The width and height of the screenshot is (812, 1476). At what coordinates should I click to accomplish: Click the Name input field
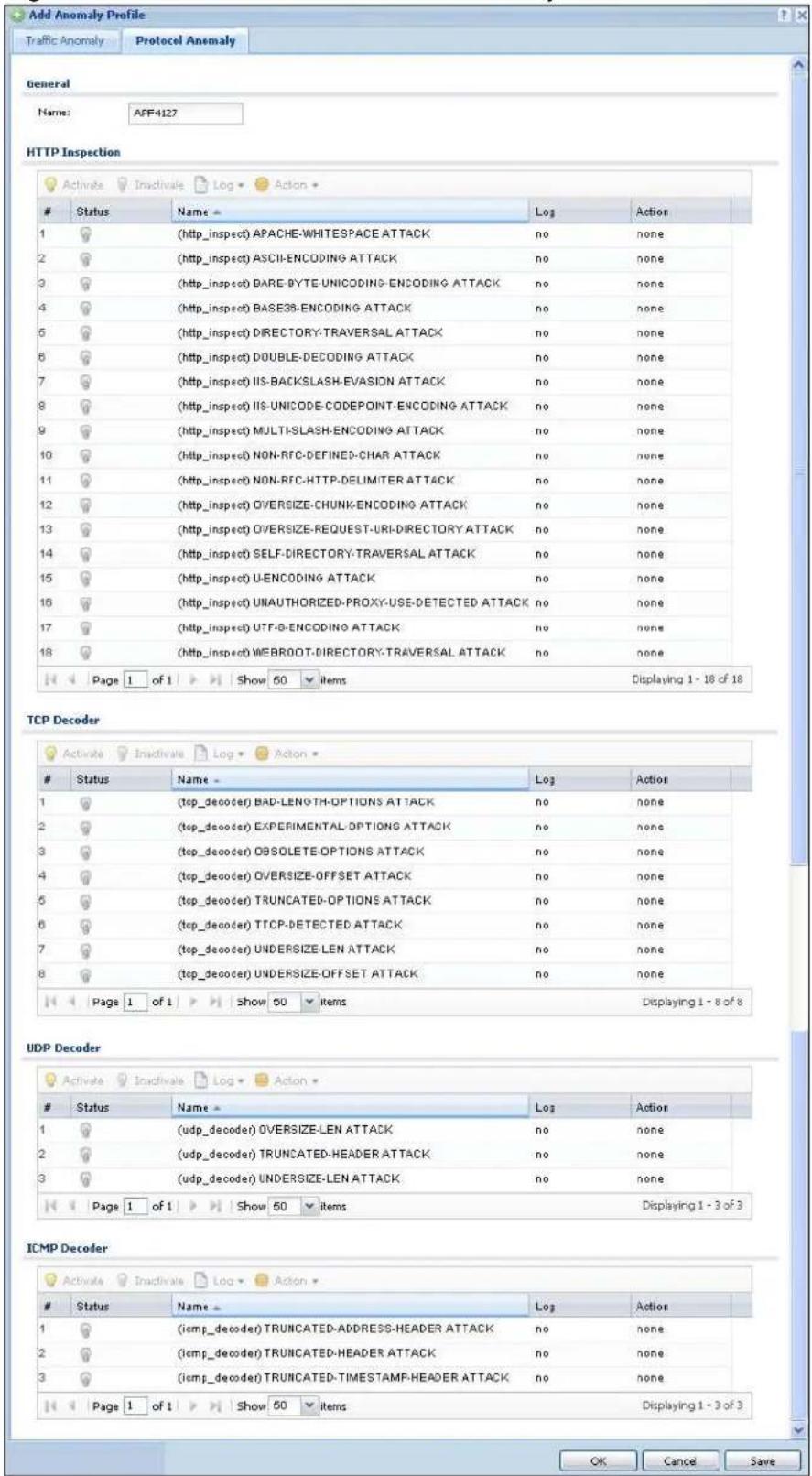pos(188,114)
